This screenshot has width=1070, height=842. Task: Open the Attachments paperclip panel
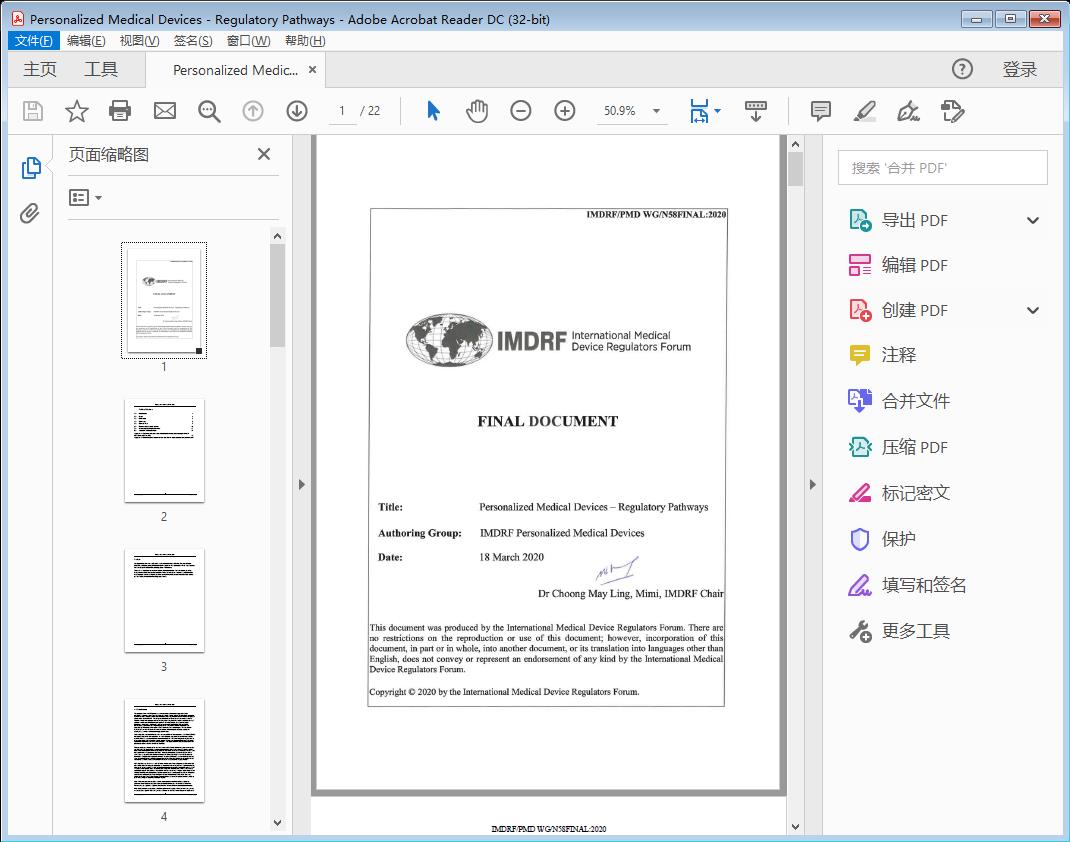point(30,213)
